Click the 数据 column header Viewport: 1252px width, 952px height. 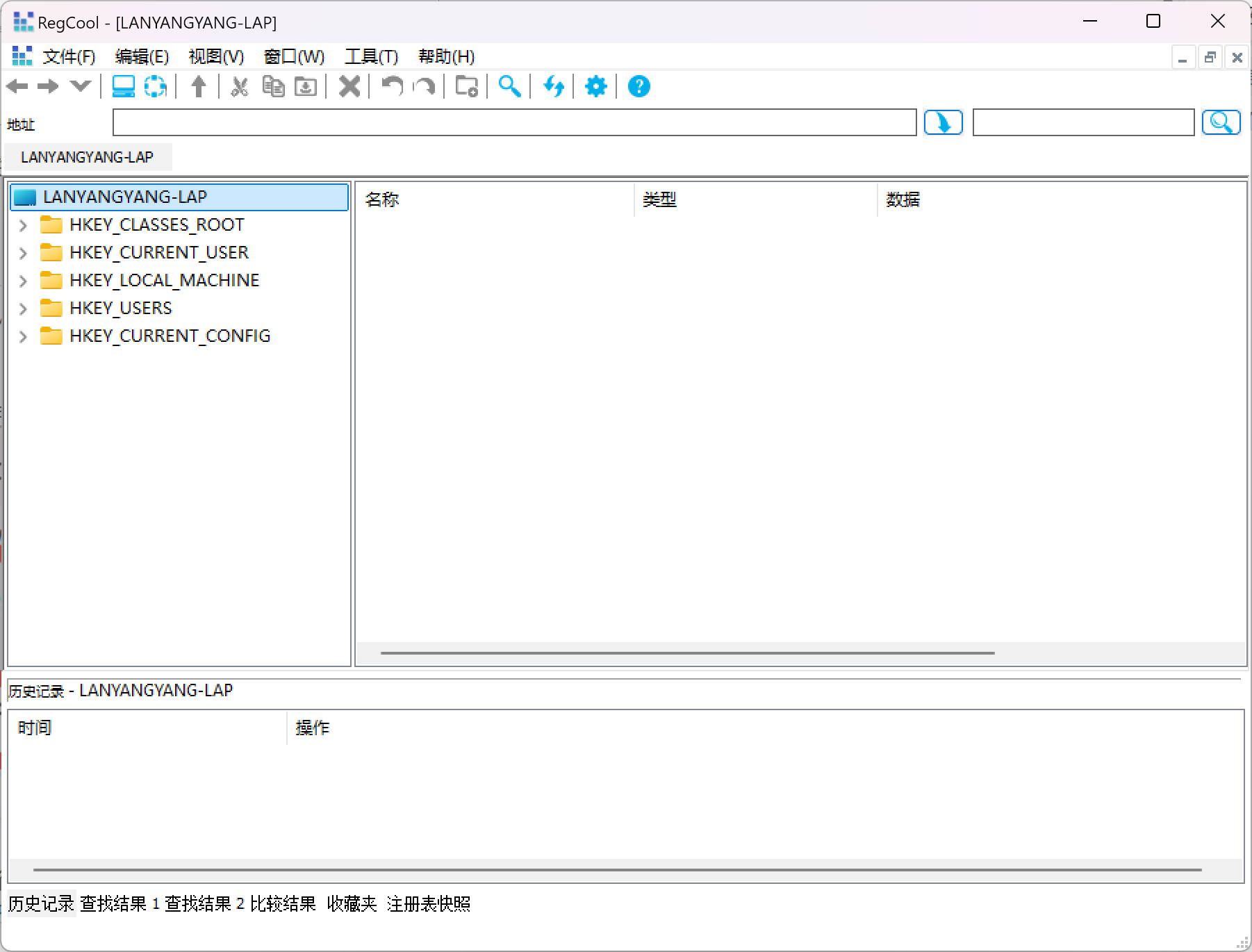pos(1062,199)
